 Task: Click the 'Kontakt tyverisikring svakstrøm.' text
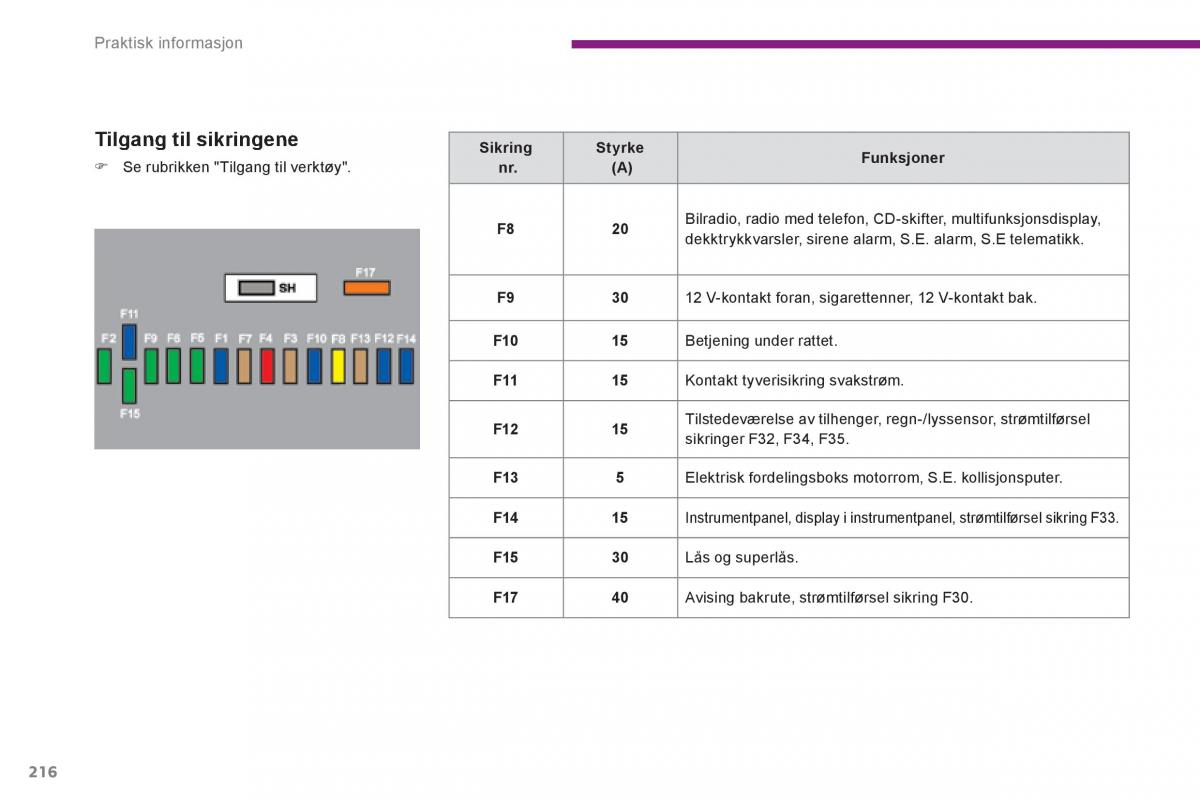click(x=794, y=381)
